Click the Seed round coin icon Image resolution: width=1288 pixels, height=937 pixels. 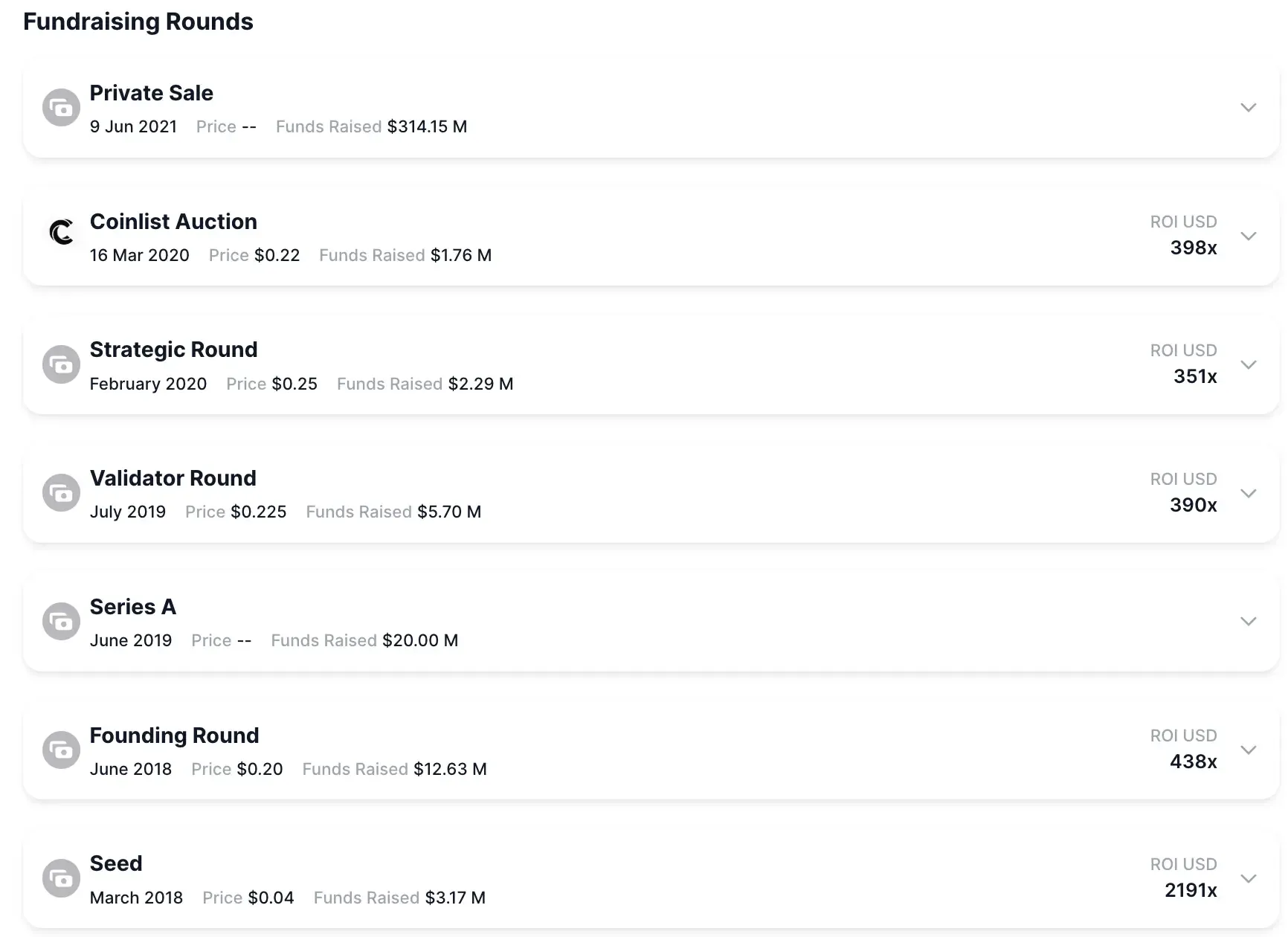point(61,878)
